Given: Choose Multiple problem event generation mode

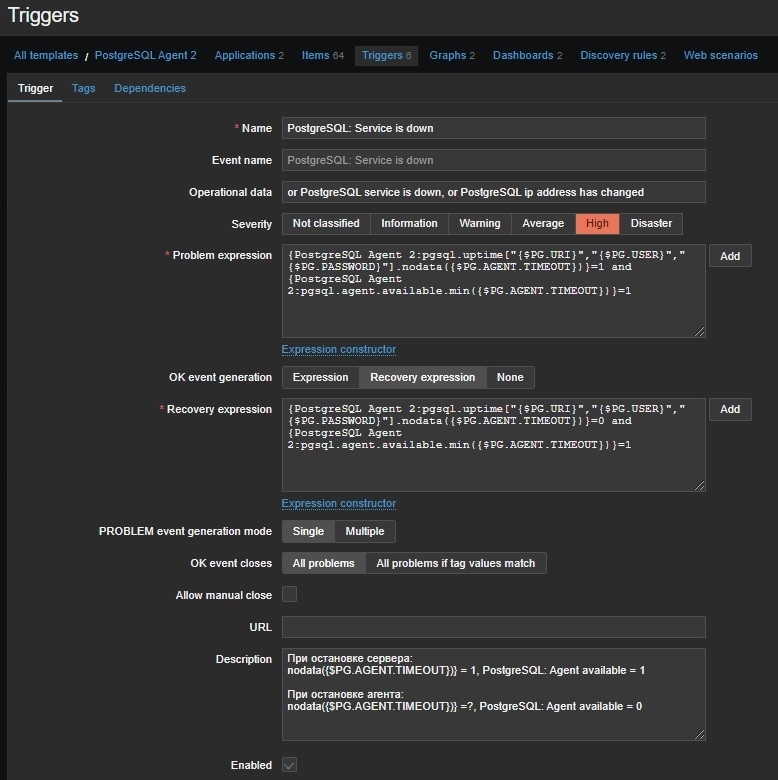Looking at the screenshot, I should tap(365, 531).
